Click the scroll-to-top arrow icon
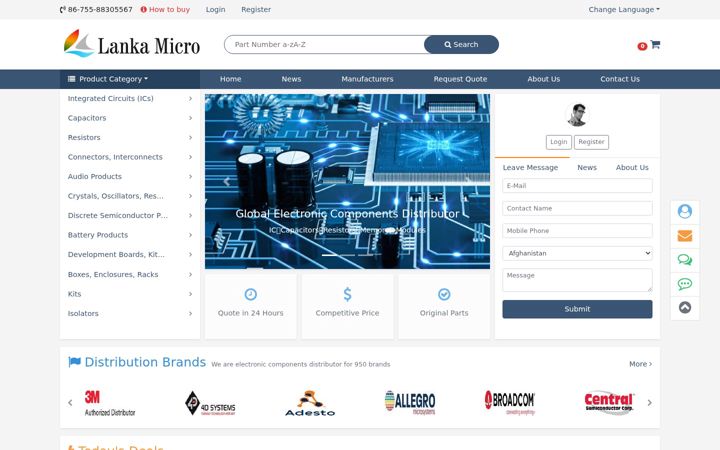This screenshot has height=450, width=720. [x=685, y=308]
